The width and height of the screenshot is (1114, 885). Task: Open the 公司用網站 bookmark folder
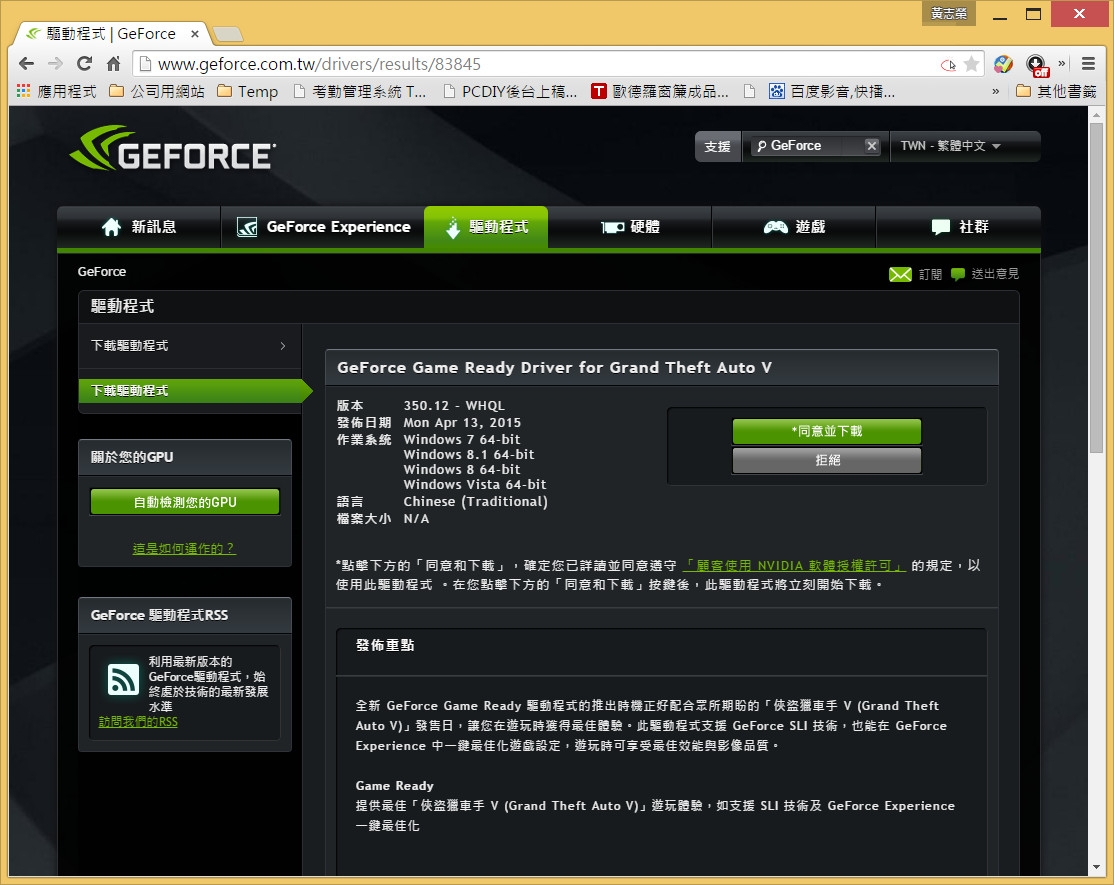156,92
